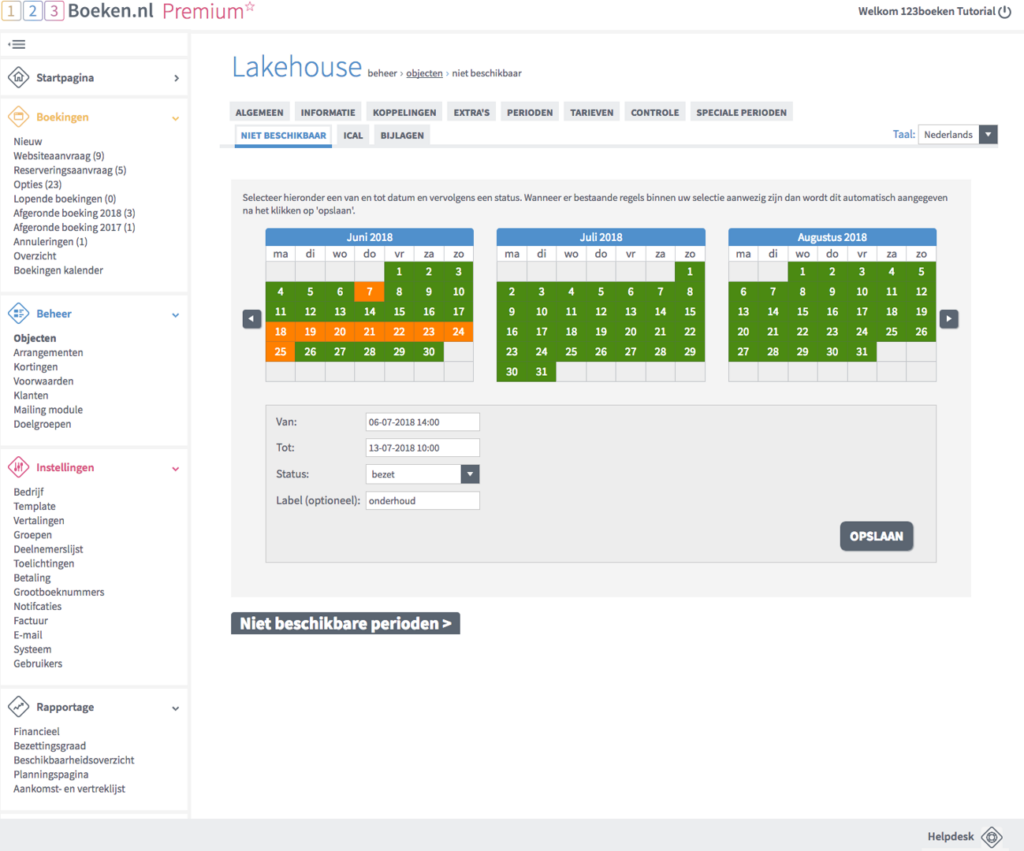Screen dimensions: 1024x851
Task: Open the Status dropdown showing bezet
Action: (x=423, y=474)
